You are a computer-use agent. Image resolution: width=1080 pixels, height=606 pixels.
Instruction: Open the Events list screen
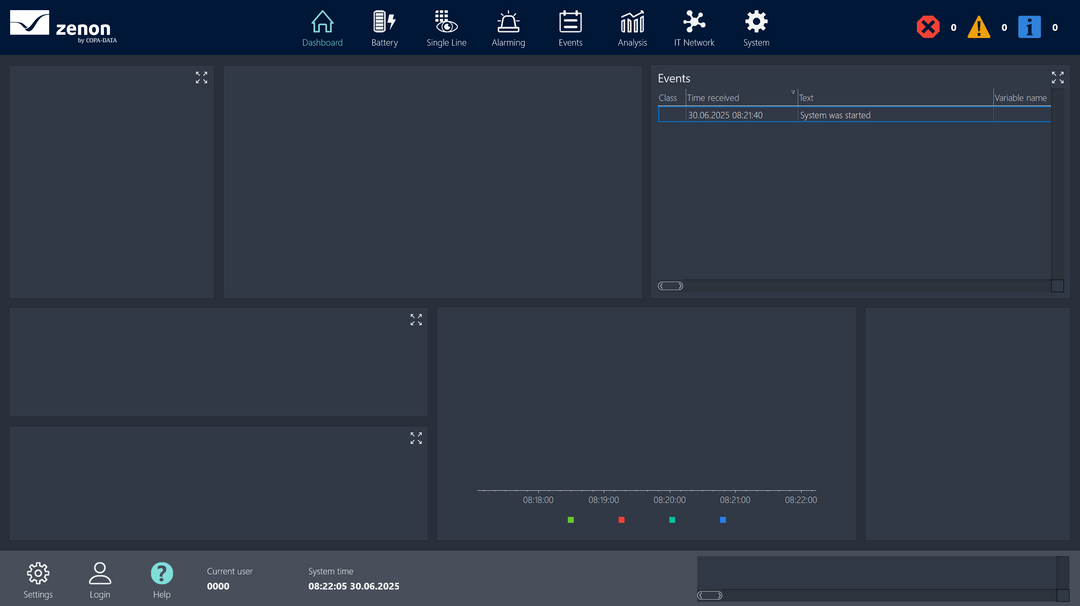[x=570, y=29]
